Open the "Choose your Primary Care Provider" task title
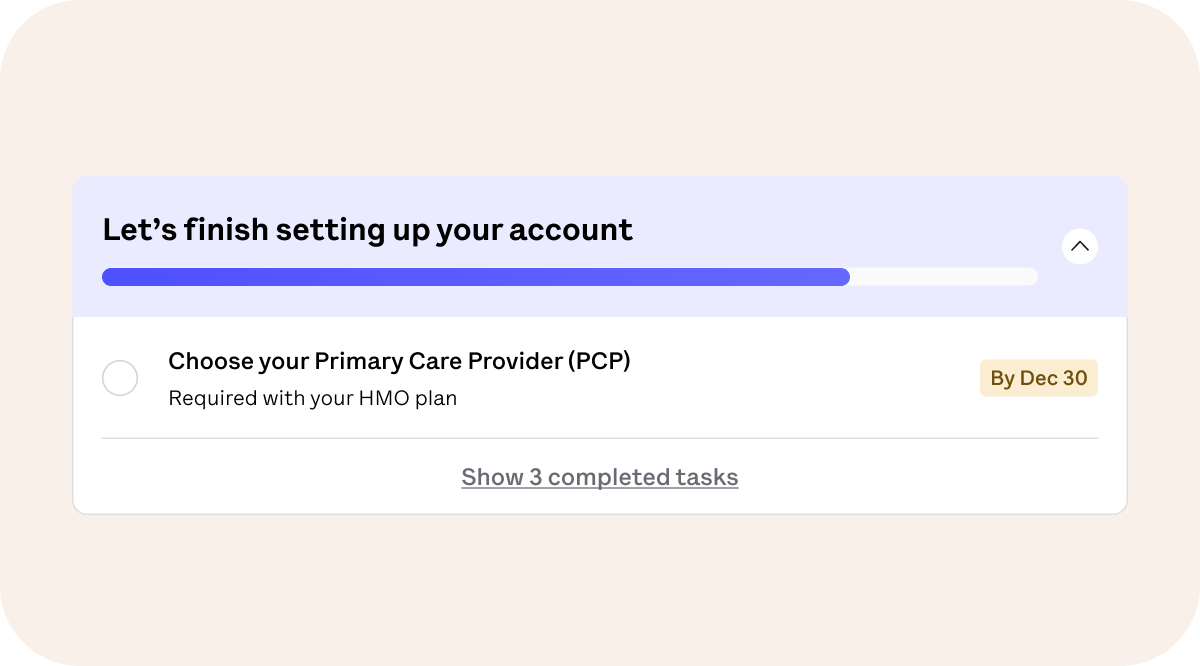The image size is (1200, 666). click(399, 361)
